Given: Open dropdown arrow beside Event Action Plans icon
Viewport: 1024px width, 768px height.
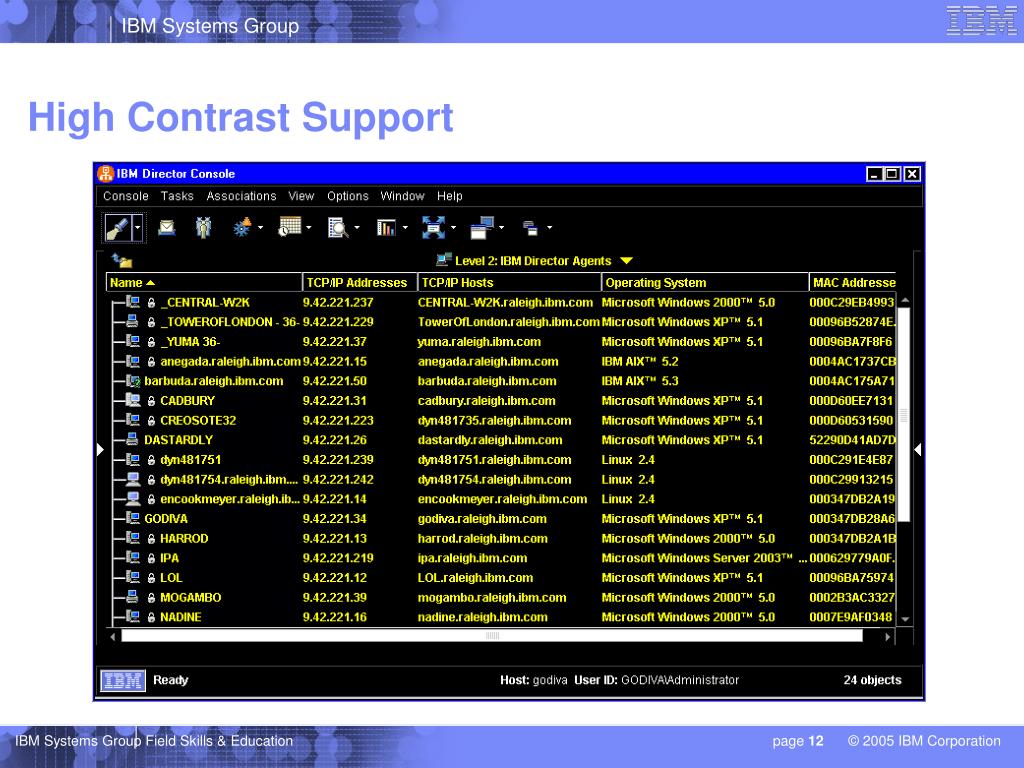Looking at the screenshot, I should 261,227.
